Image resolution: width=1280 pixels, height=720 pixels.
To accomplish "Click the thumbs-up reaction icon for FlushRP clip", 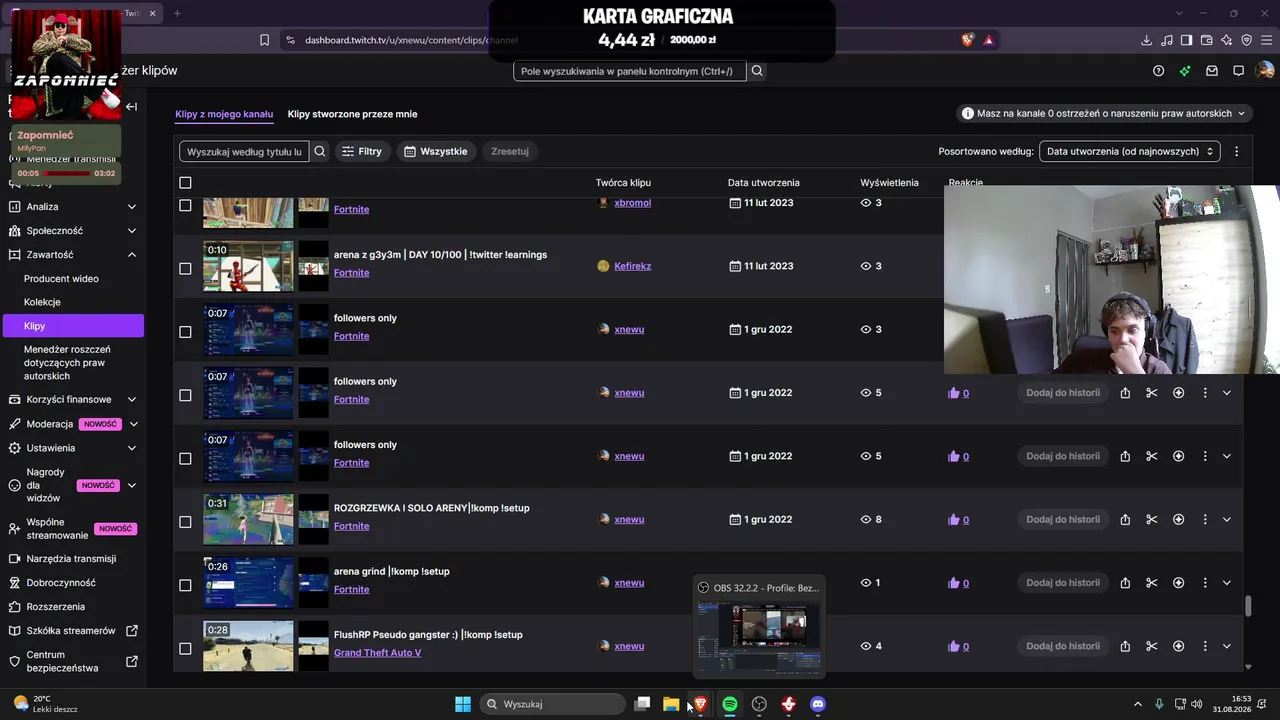I will coord(953,646).
